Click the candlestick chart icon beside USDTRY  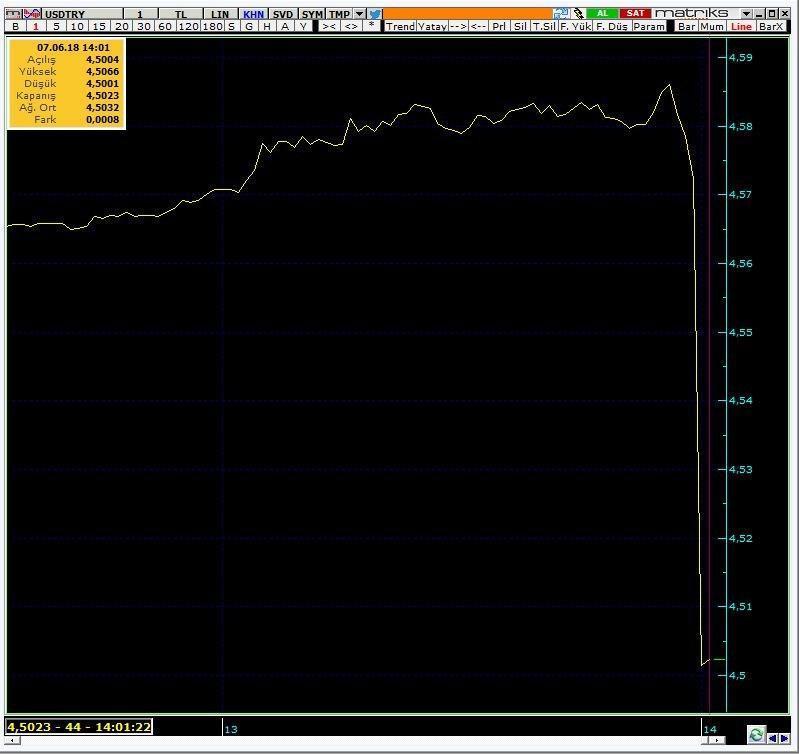tap(32, 13)
